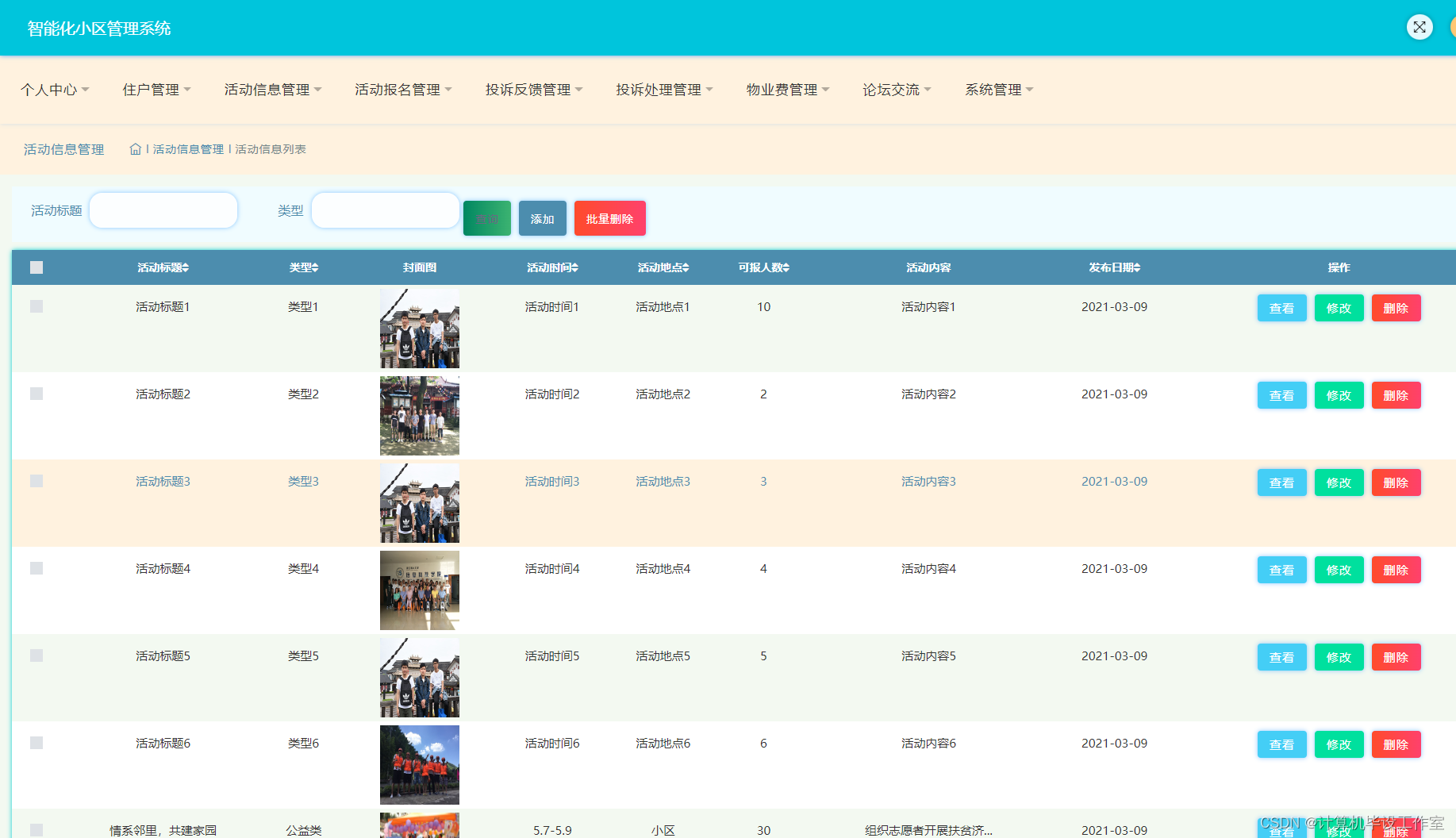Image resolution: width=1456 pixels, height=838 pixels.
Task: Click 智能化小区管理系统 title
Action: point(99,29)
